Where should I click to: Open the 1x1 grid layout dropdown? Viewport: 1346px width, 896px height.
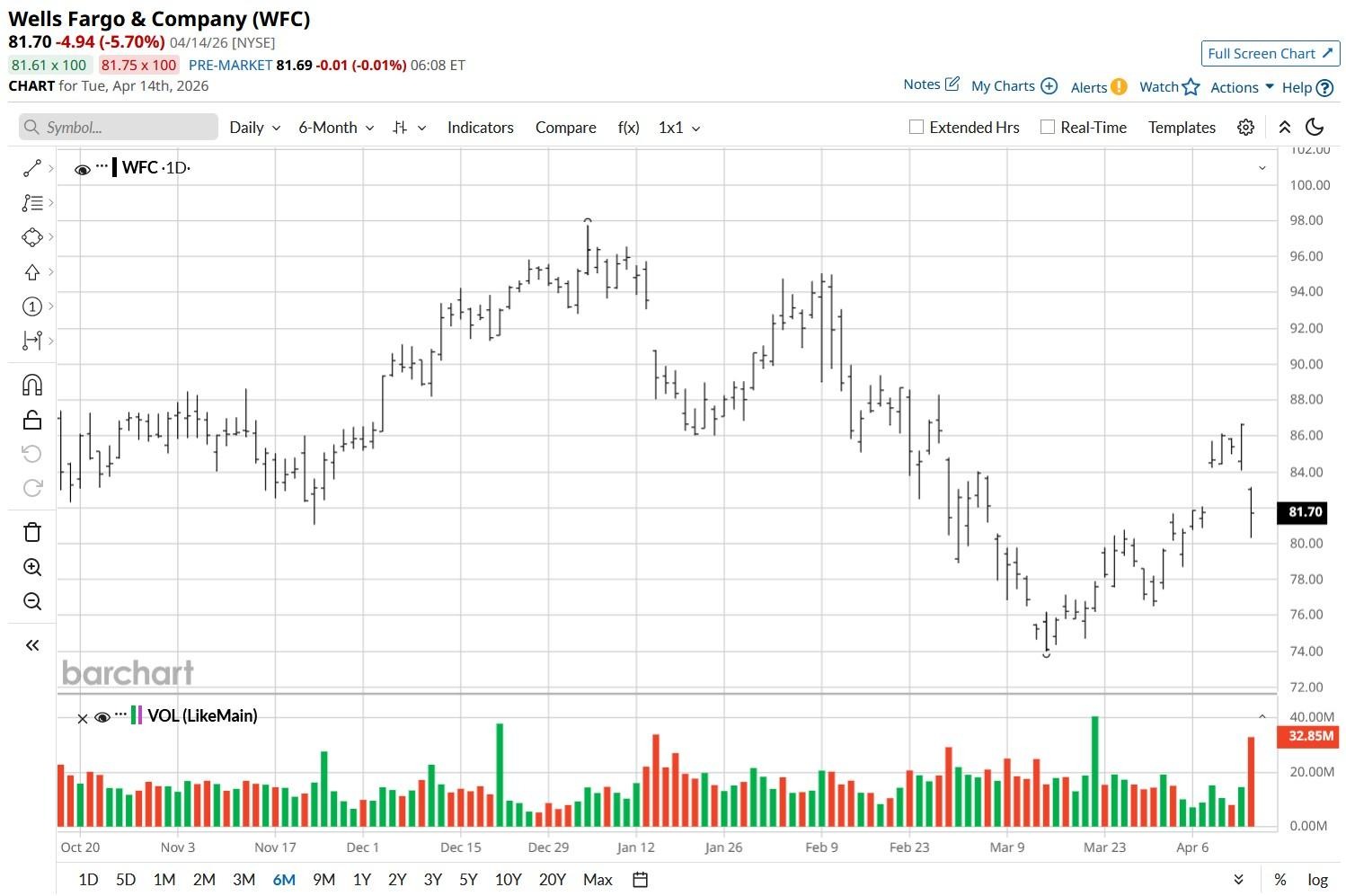[679, 128]
